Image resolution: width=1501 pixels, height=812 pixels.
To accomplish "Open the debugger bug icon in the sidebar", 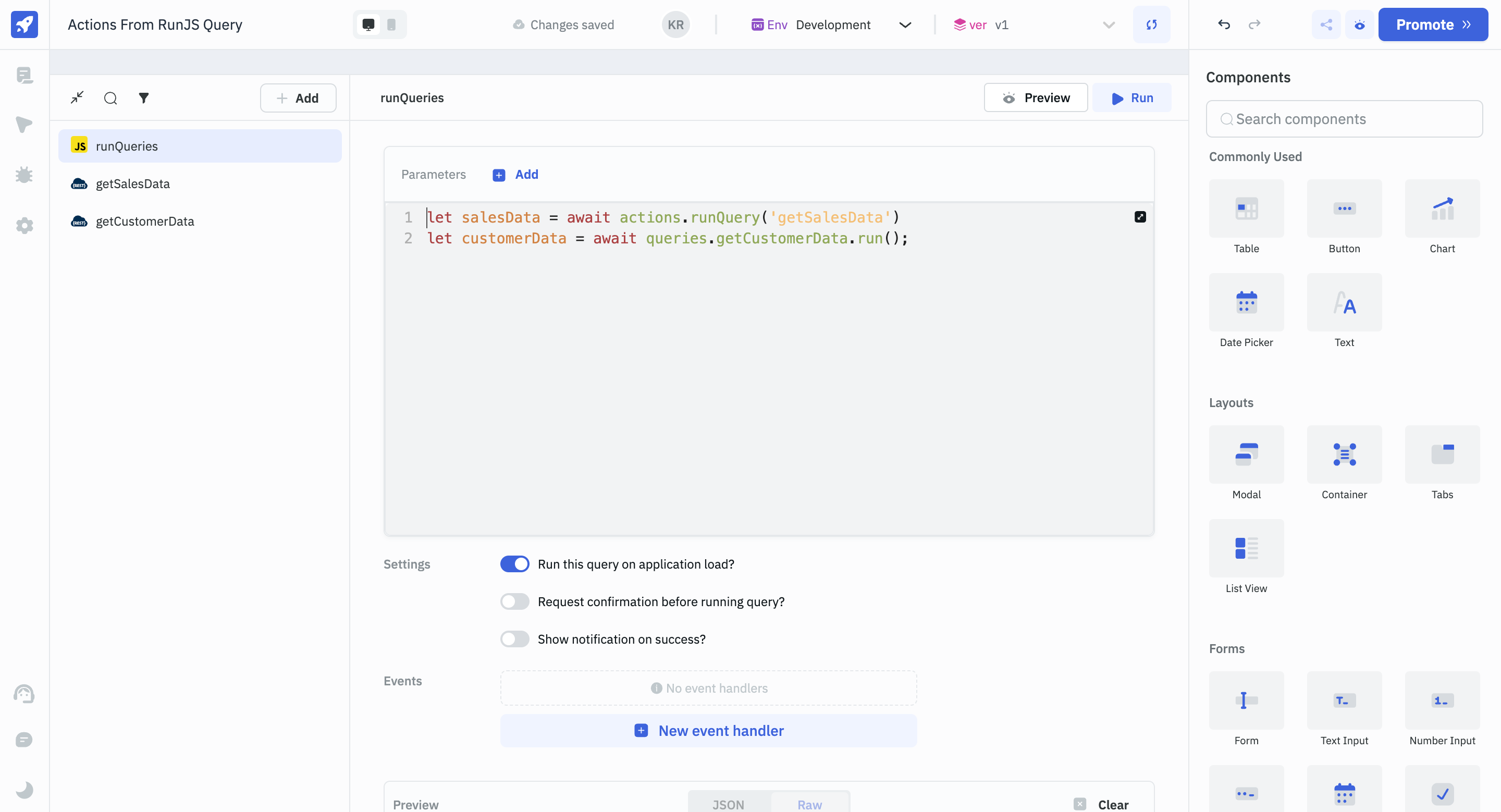I will click(x=24, y=175).
